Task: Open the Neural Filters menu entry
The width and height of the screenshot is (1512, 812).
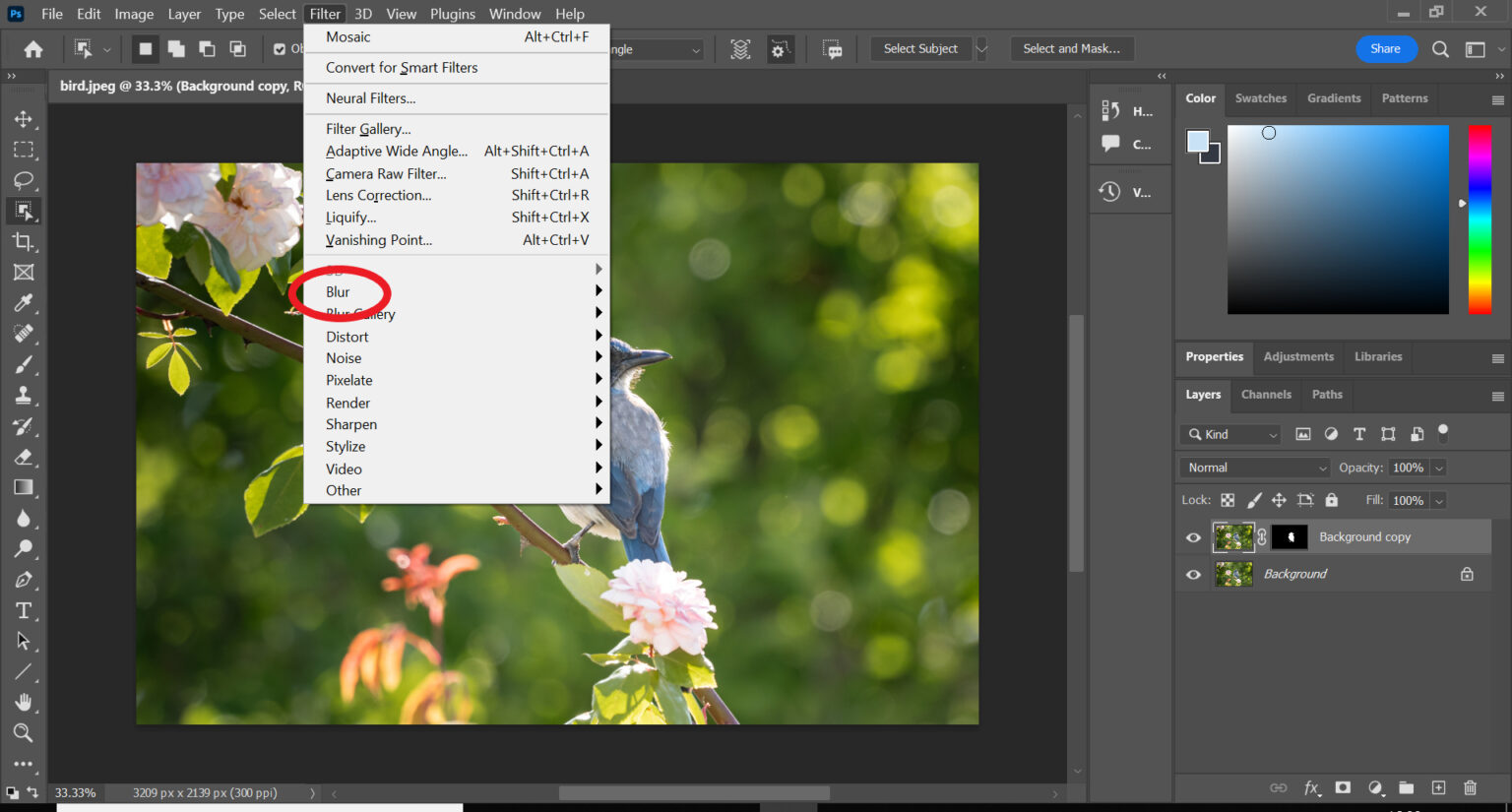Action: 369,97
